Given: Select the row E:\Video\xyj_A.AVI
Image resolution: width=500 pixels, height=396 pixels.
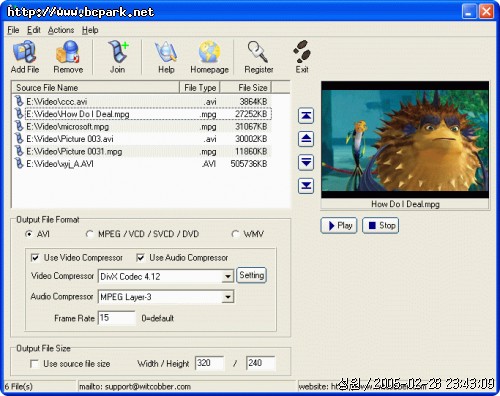Looking at the screenshot, I should pyautogui.click(x=142, y=164).
